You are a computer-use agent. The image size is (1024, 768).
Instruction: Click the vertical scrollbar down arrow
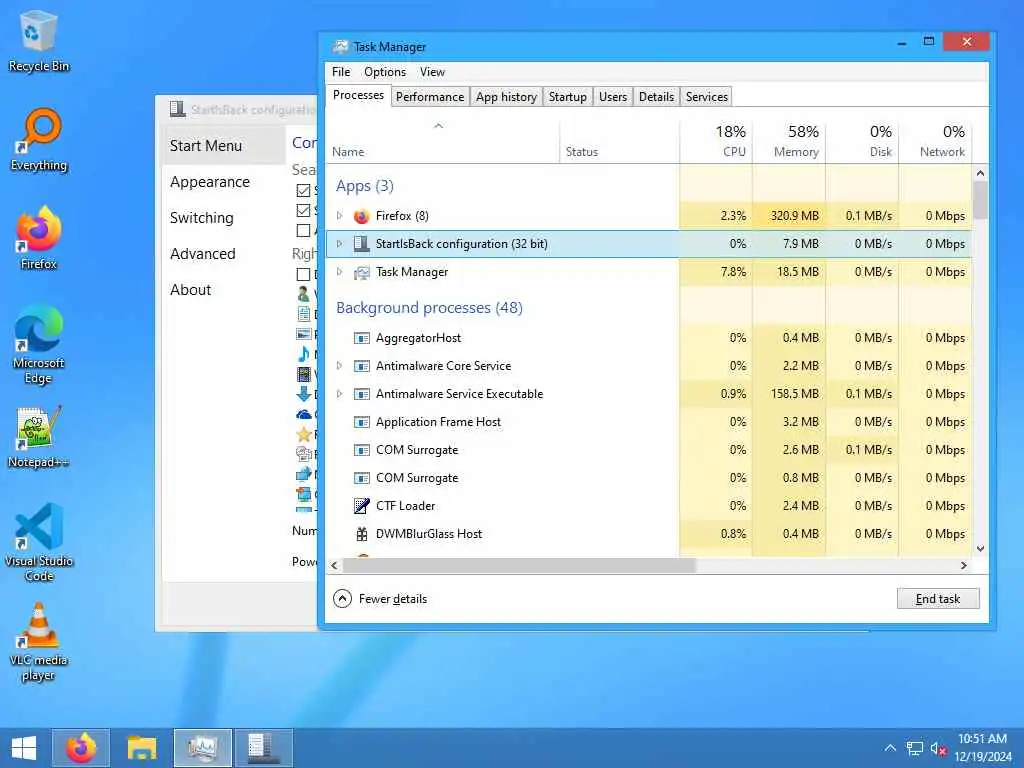(980, 549)
